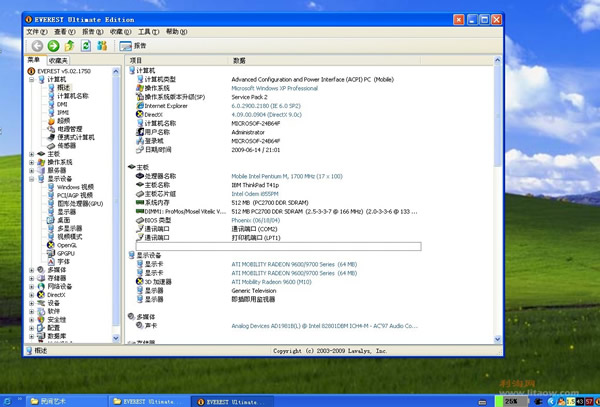The width and height of the screenshot is (600, 407).
Task: Open the 民间艺术 folder taskbar button
Action: pos(65,402)
